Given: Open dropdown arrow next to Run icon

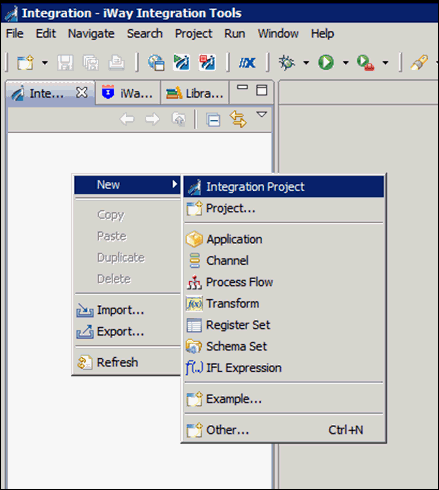Looking at the screenshot, I should coord(346,62).
